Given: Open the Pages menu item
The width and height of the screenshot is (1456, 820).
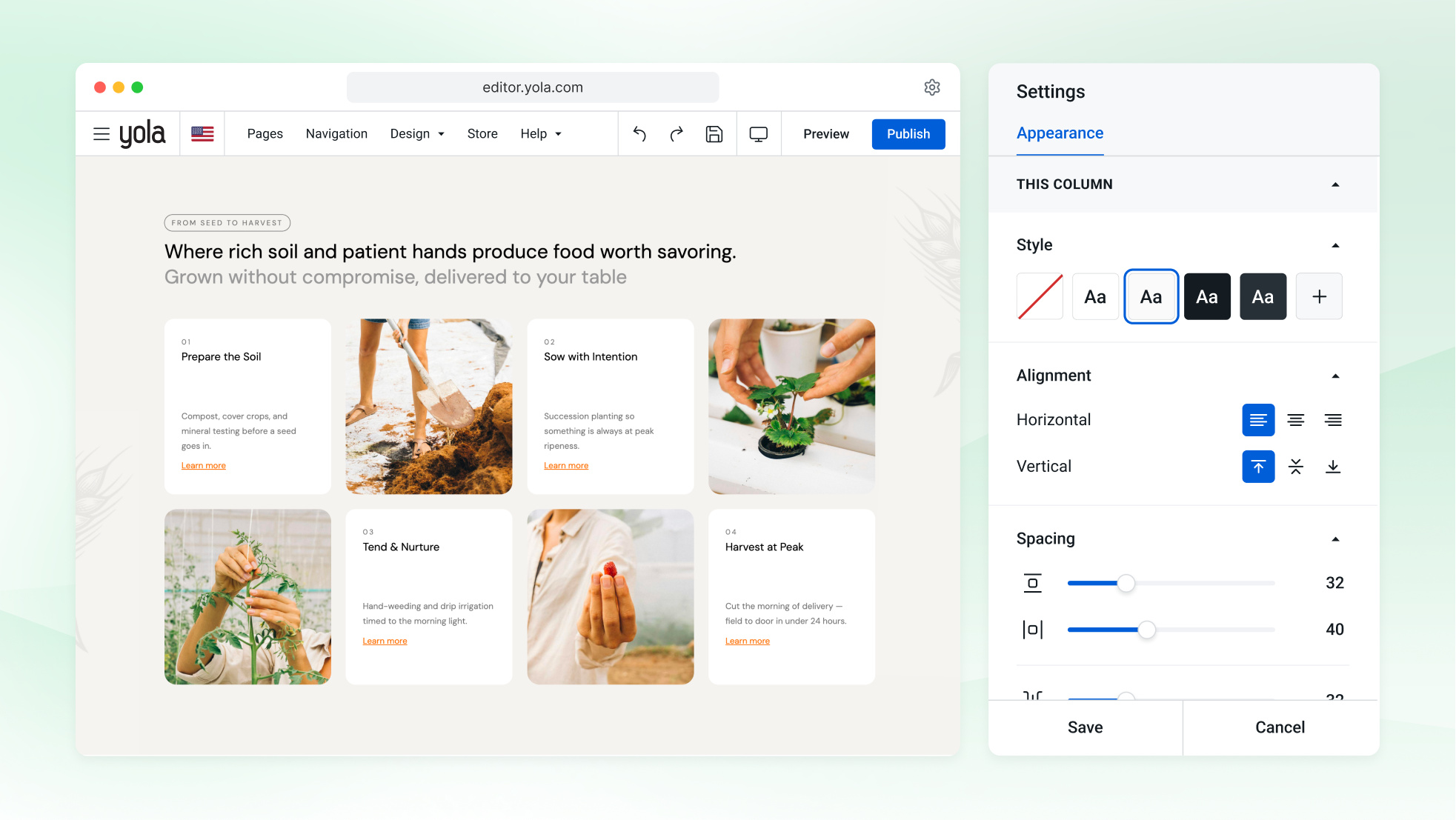Looking at the screenshot, I should coord(265,134).
